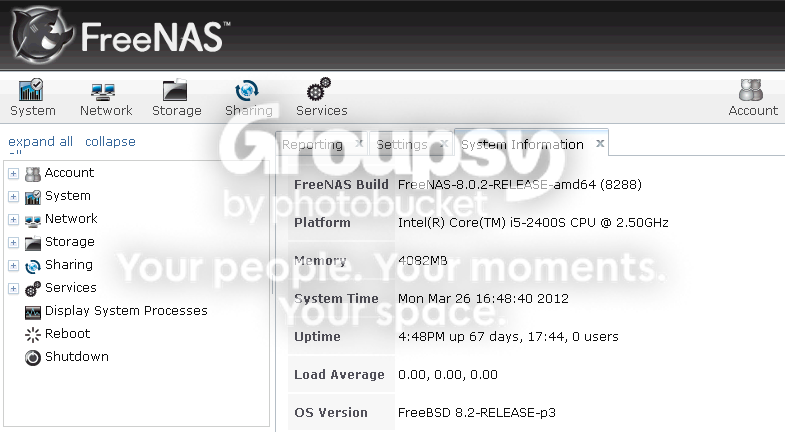
Task: Click the expand all link
Action: tap(41, 142)
